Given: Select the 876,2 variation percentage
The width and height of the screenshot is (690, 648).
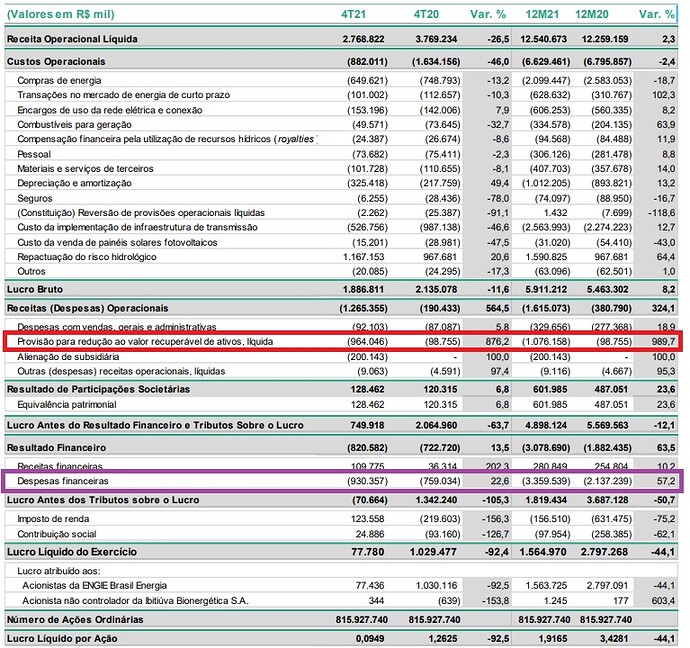Looking at the screenshot, I should [496, 342].
